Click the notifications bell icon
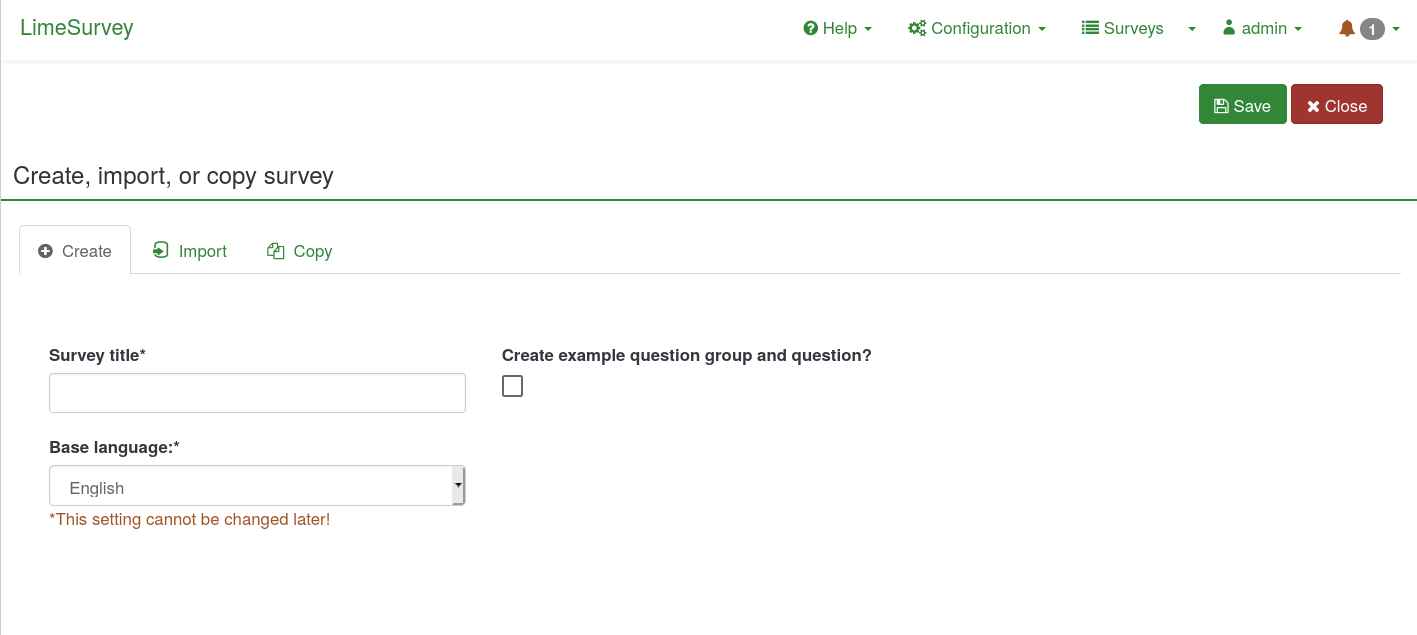The width and height of the screenshot is (1417, 635). pos(1347,29)
